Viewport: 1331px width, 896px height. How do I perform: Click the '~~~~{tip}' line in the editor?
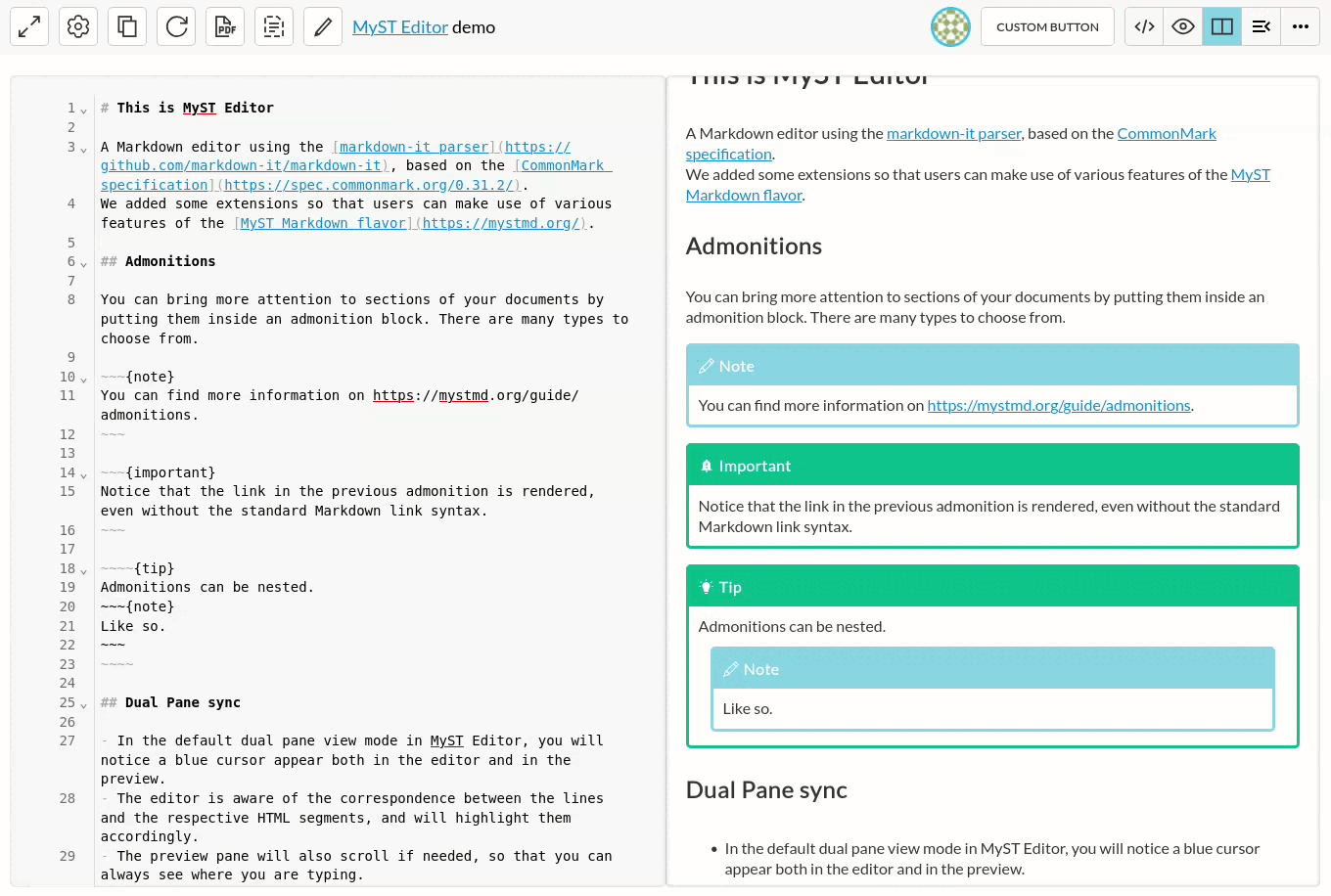(x=137, y=568)
